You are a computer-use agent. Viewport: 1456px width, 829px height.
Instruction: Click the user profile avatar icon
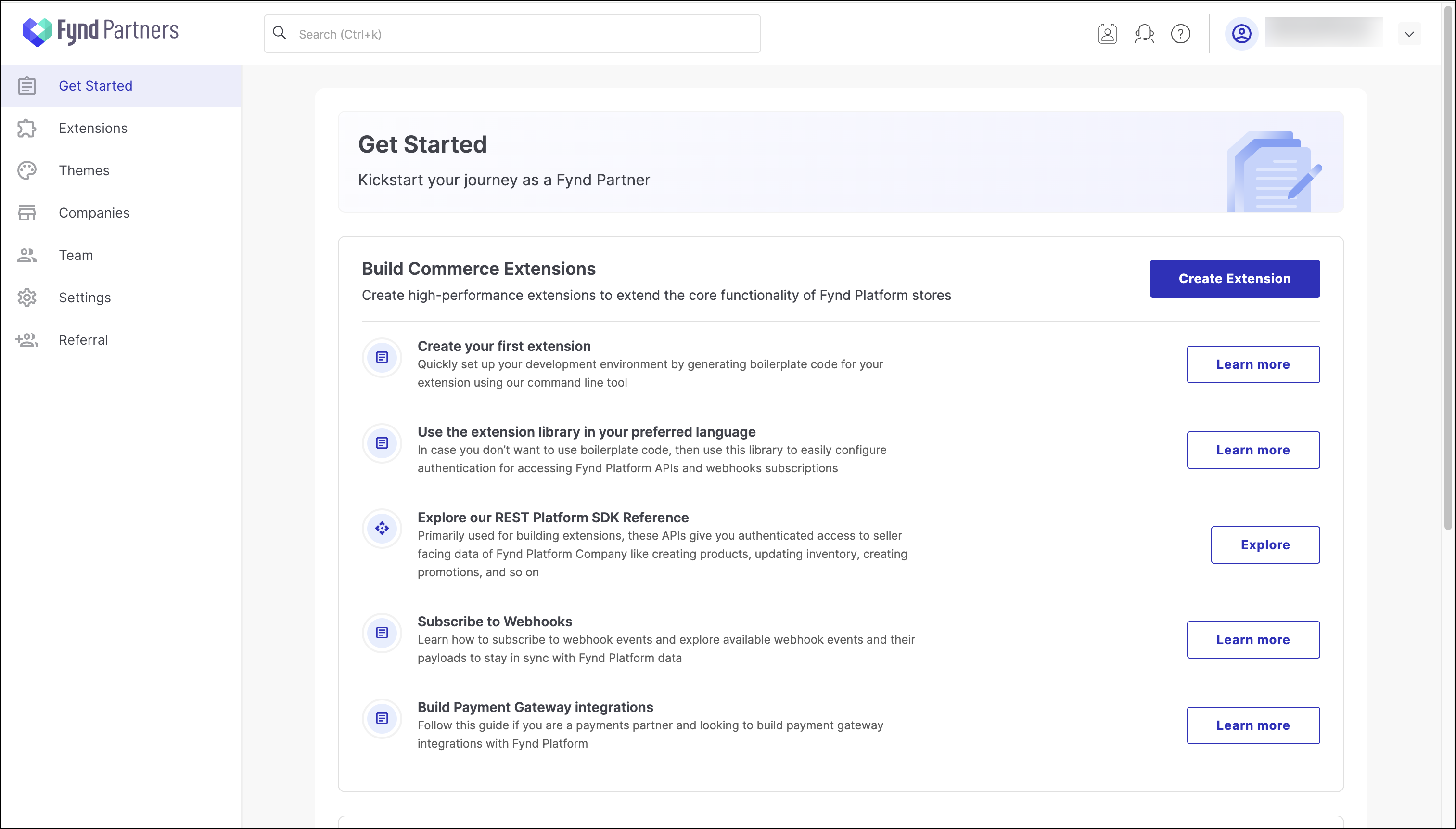pos(1241,34)
